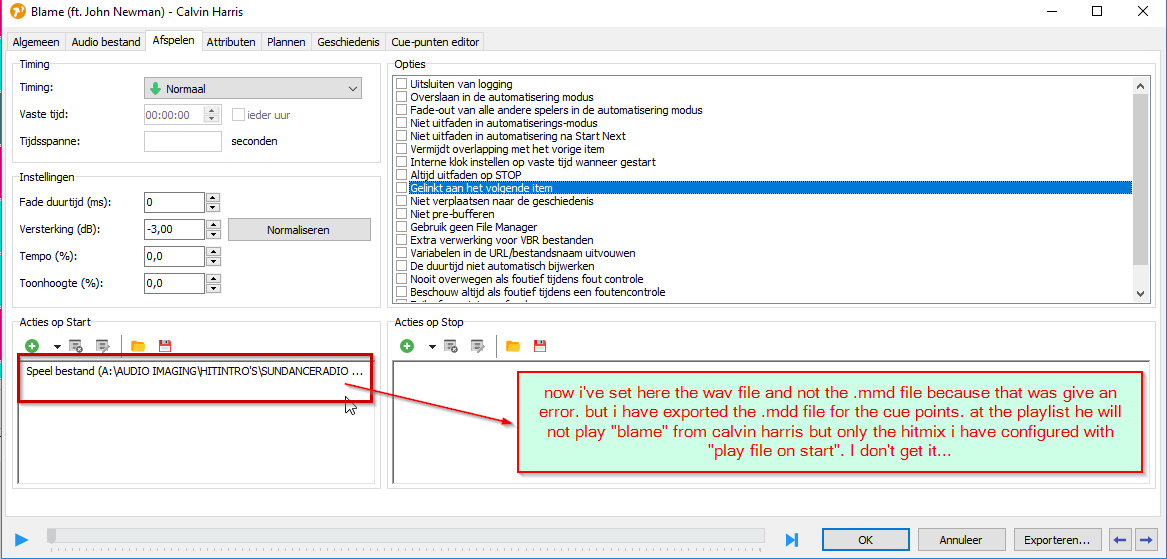The image size is (1167, 559).
Task: Click the red save icon in Acties op Stop
Action: click(540, 346)
